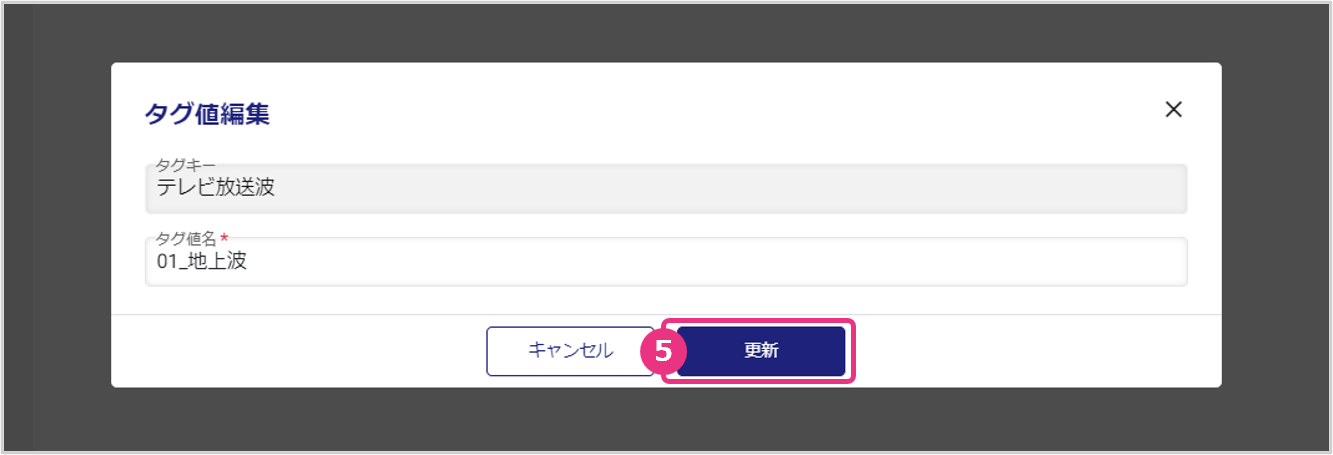This screenshot has width=1333, height=455.
Task: Click the 01_地上波 text value
Action: coord(201,263)
